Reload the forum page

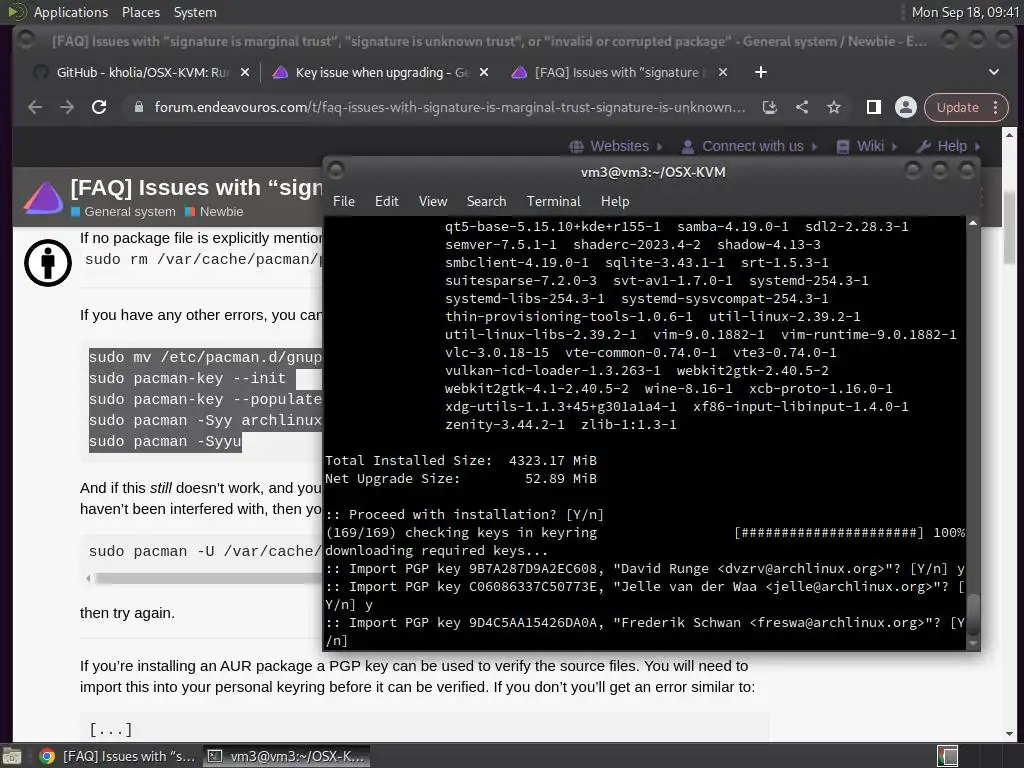tap(99, 107)
